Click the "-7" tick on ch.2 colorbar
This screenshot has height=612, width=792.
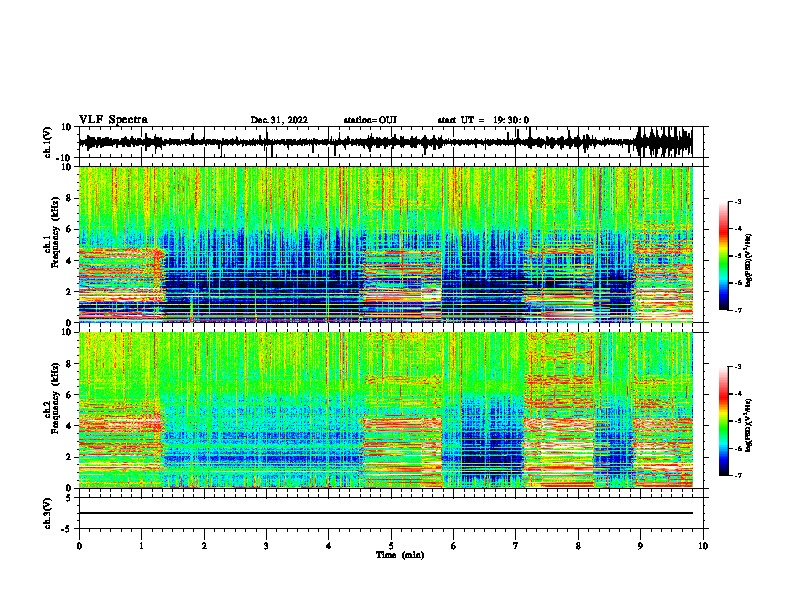tap(738, 475)
